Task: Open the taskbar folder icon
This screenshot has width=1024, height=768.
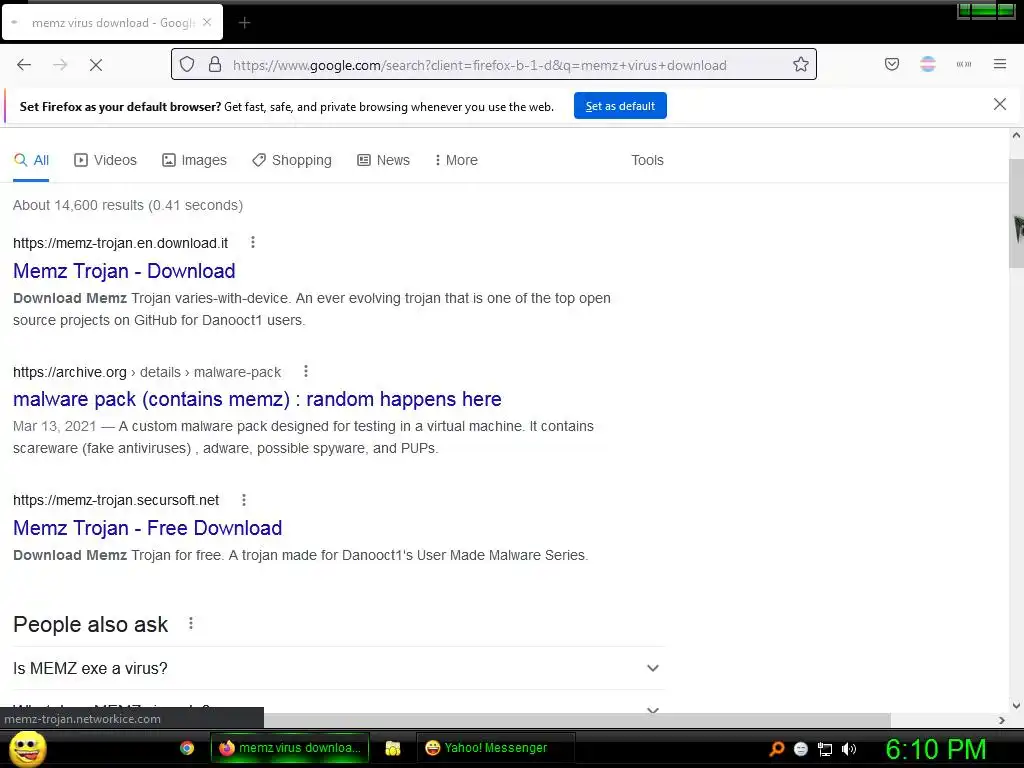Action: coord(392,748)
